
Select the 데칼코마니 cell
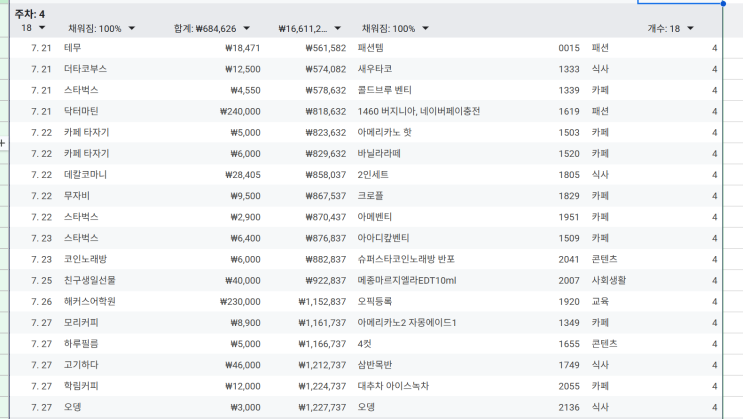point(85,175)
